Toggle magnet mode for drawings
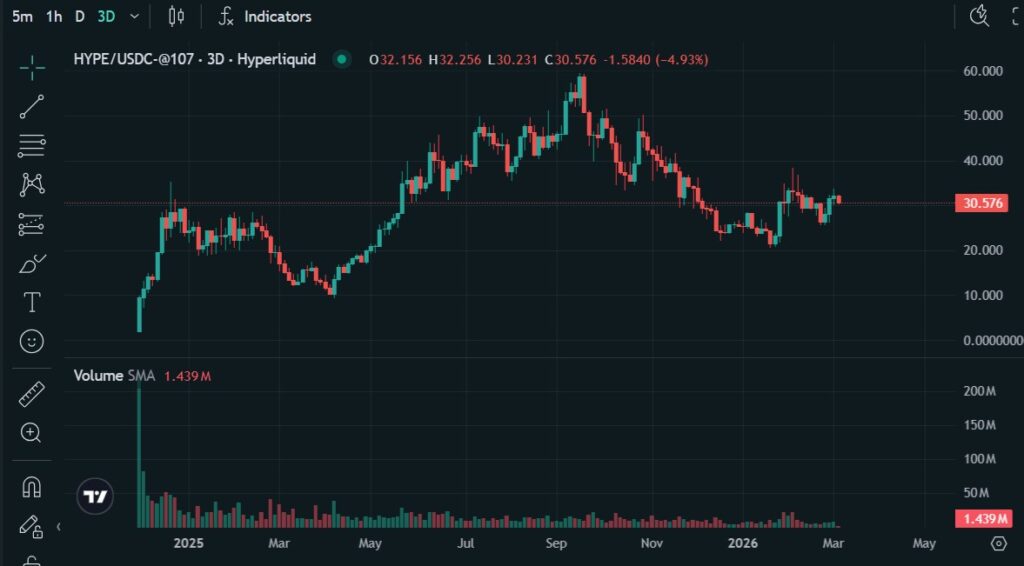The width and height of the screenshot is (1024, 566). [32, 487]
